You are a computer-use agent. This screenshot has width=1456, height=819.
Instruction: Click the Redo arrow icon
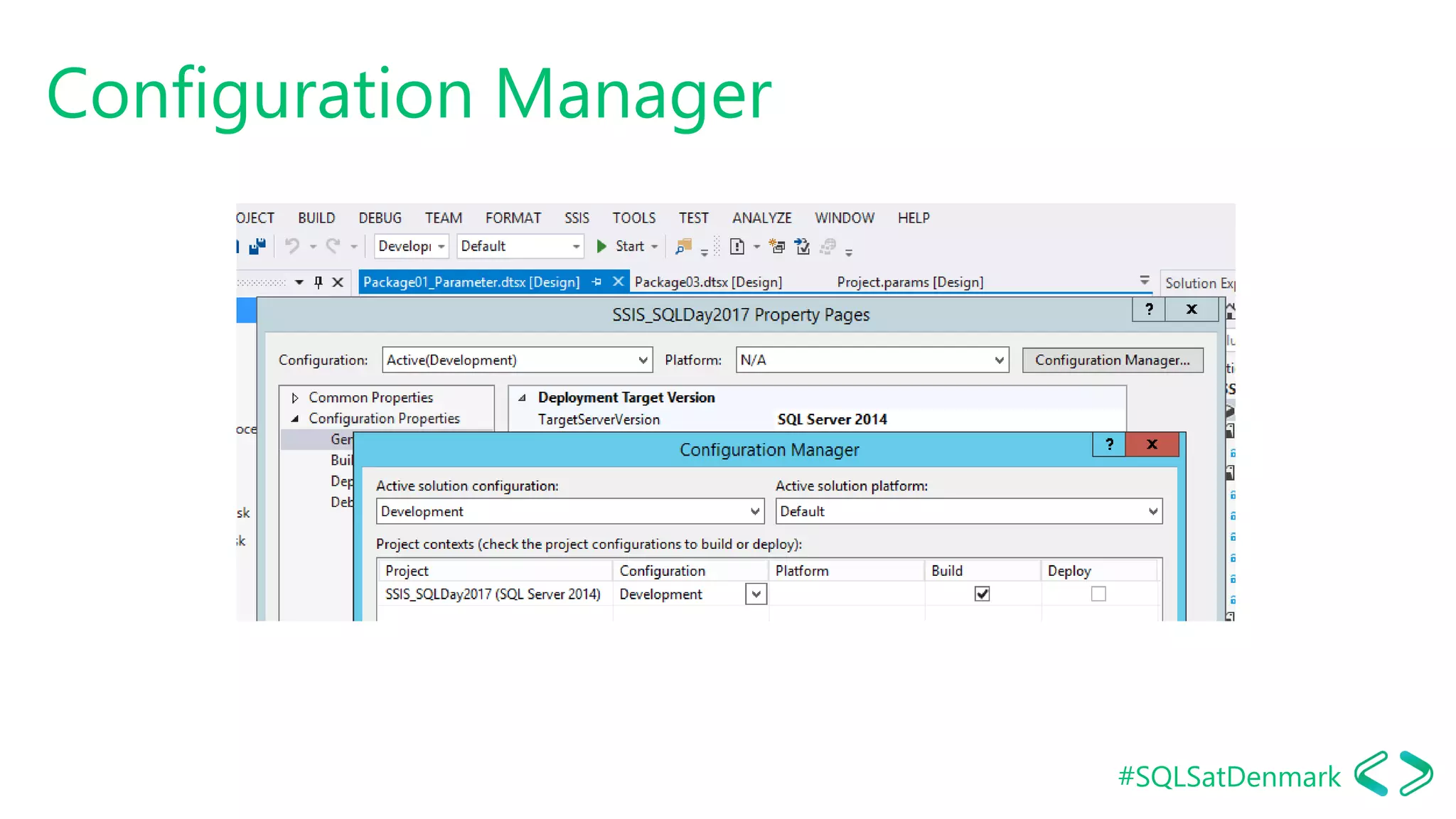pyautogui.click(x=333, y=246)
